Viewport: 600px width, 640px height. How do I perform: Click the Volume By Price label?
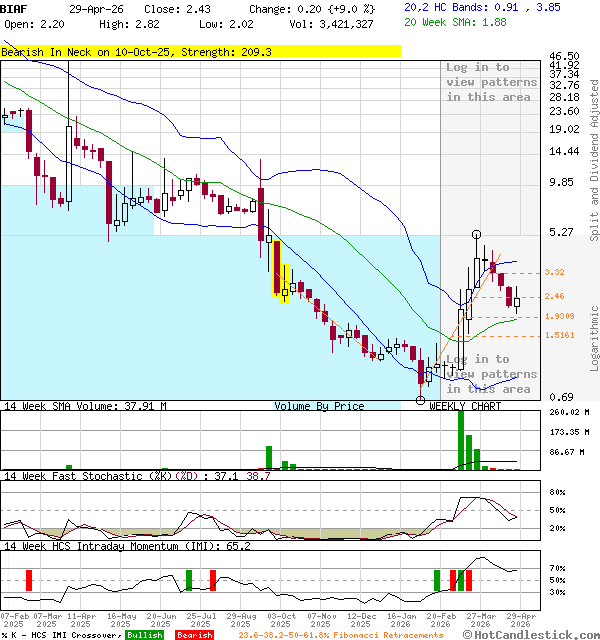[x=319, y=406]
